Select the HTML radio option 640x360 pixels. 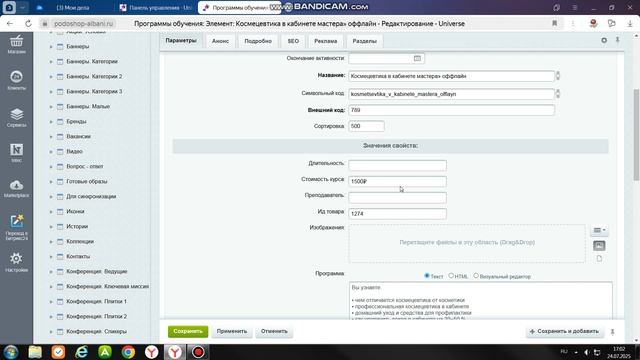[451, 276]
